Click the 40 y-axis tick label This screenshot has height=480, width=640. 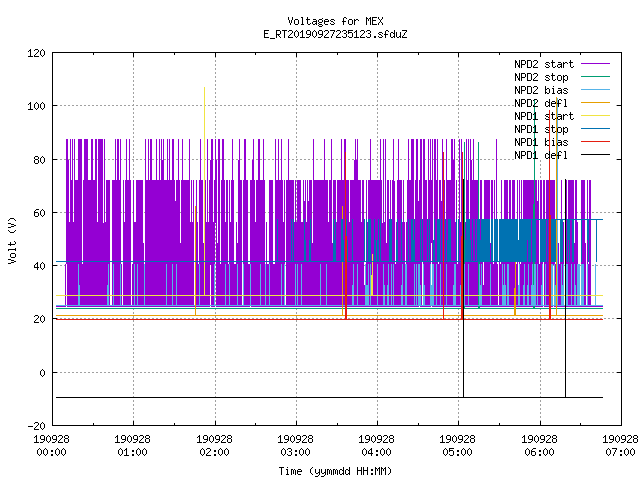pyautogui.click(x=39, y=266)
